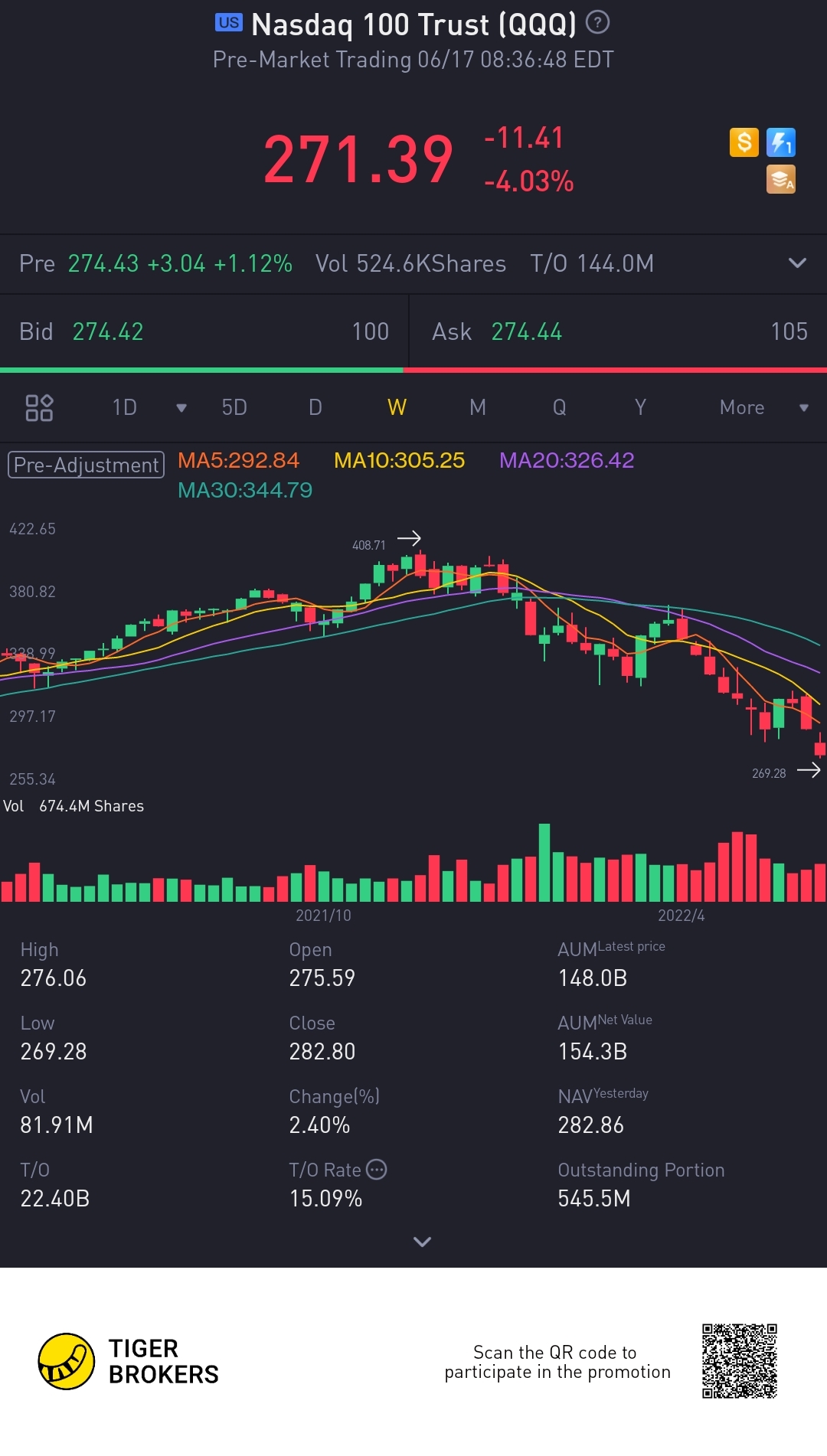Viewport: 827px width, 1456px height.
Task: Tap the MA20:326.42 indicator label
Action: tap(567, 460)
